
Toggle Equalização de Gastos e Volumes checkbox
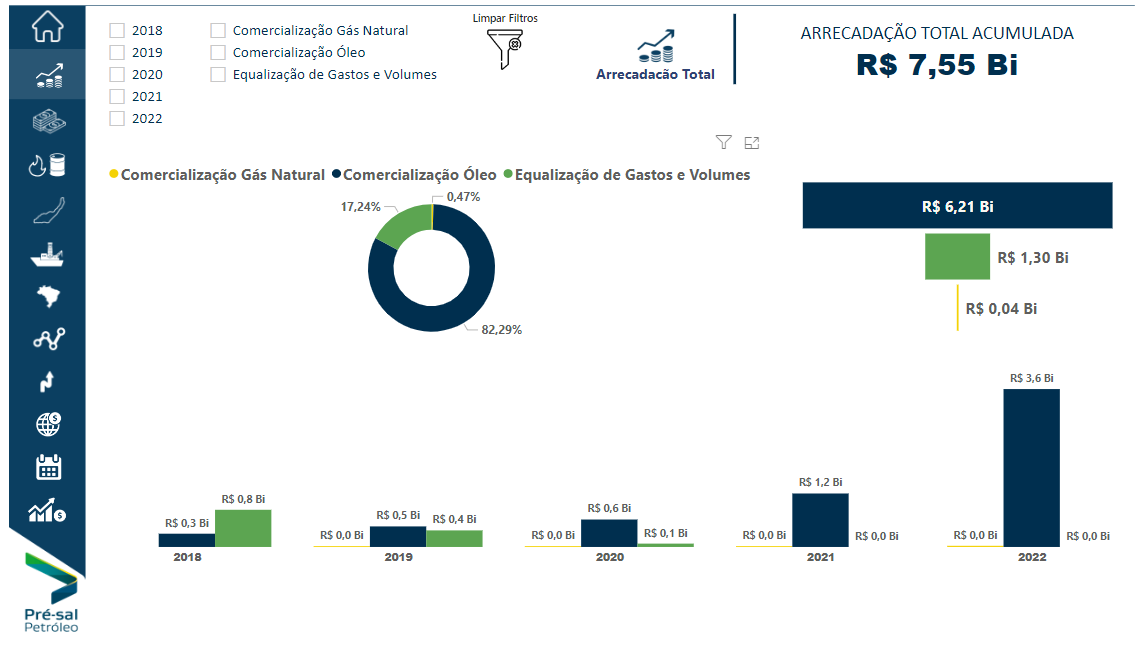coord(218,75)
